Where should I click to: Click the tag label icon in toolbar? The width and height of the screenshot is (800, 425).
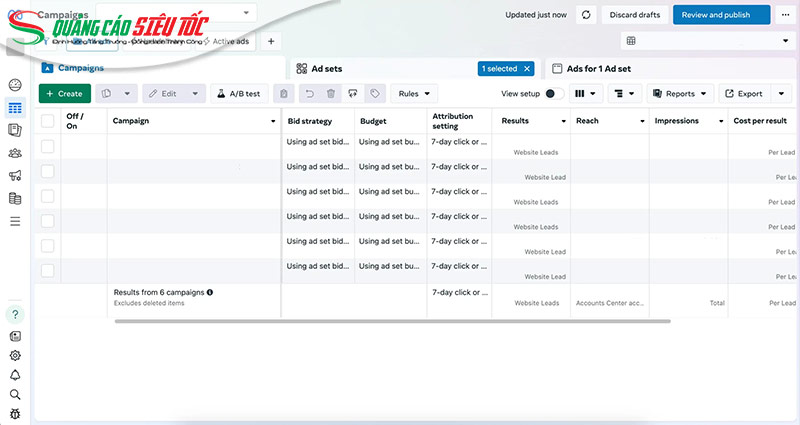pyautogui.click(x=374, y=93)
